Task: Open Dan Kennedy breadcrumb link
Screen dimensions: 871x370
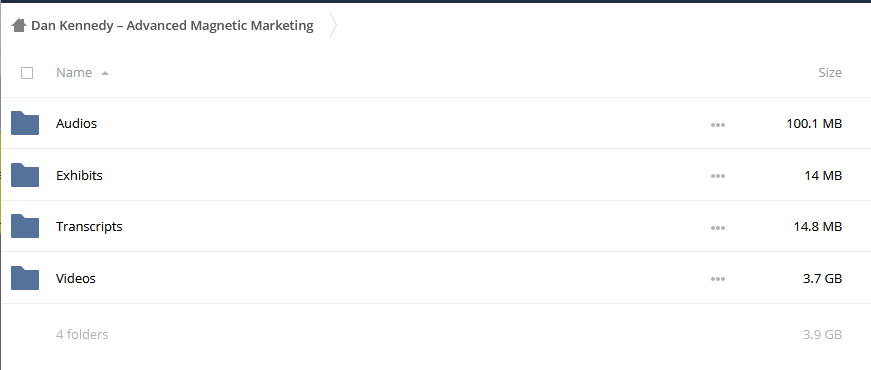Action: (x=172, y=26)
